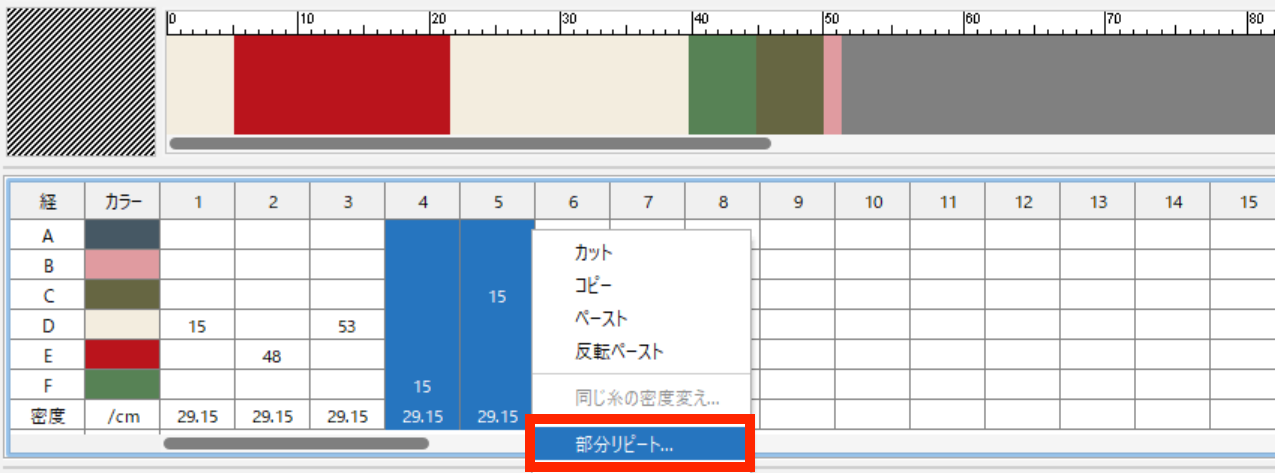
Task: Click the 密度 row label
Action: (x=48, y=415)
